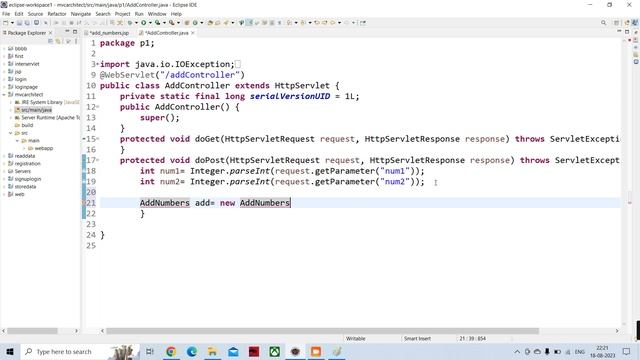The image size is (640, 360).
Task: Open Xbox app from the taskbar
Action: [274, 351]
